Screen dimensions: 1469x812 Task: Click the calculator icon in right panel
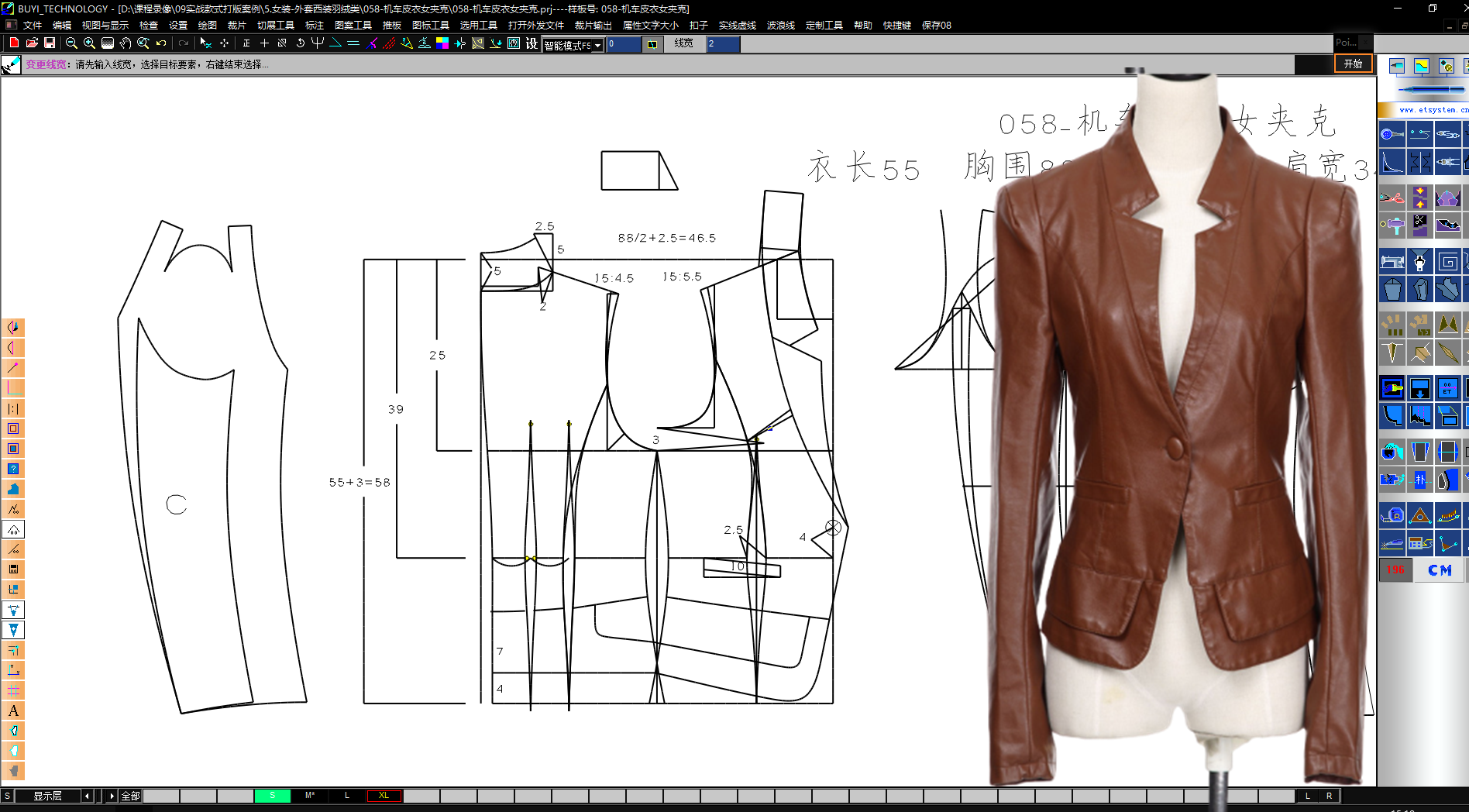pos(1419,543)
